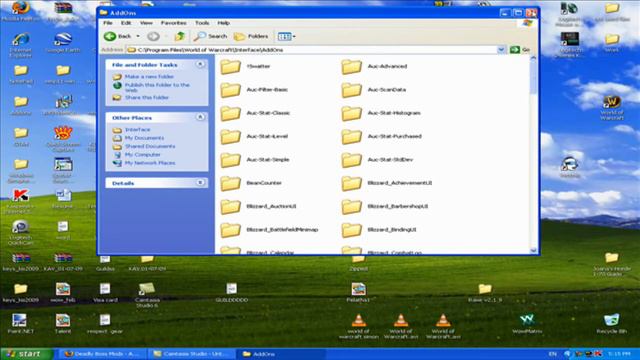
Task: Open Interface under Other Places
Action: [x=138, y=129]
